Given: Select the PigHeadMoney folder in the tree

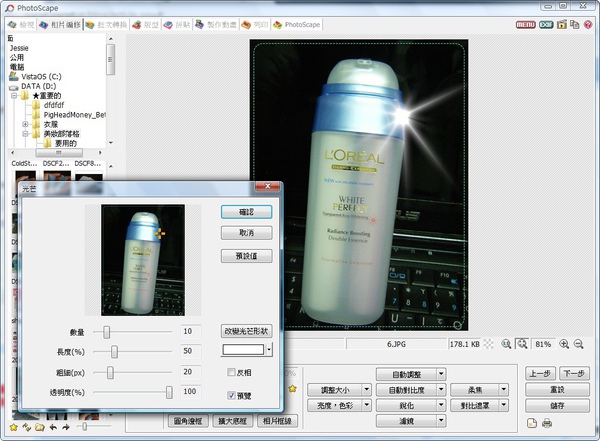Looking at the screenshot, I should click(x=75, y=115).
